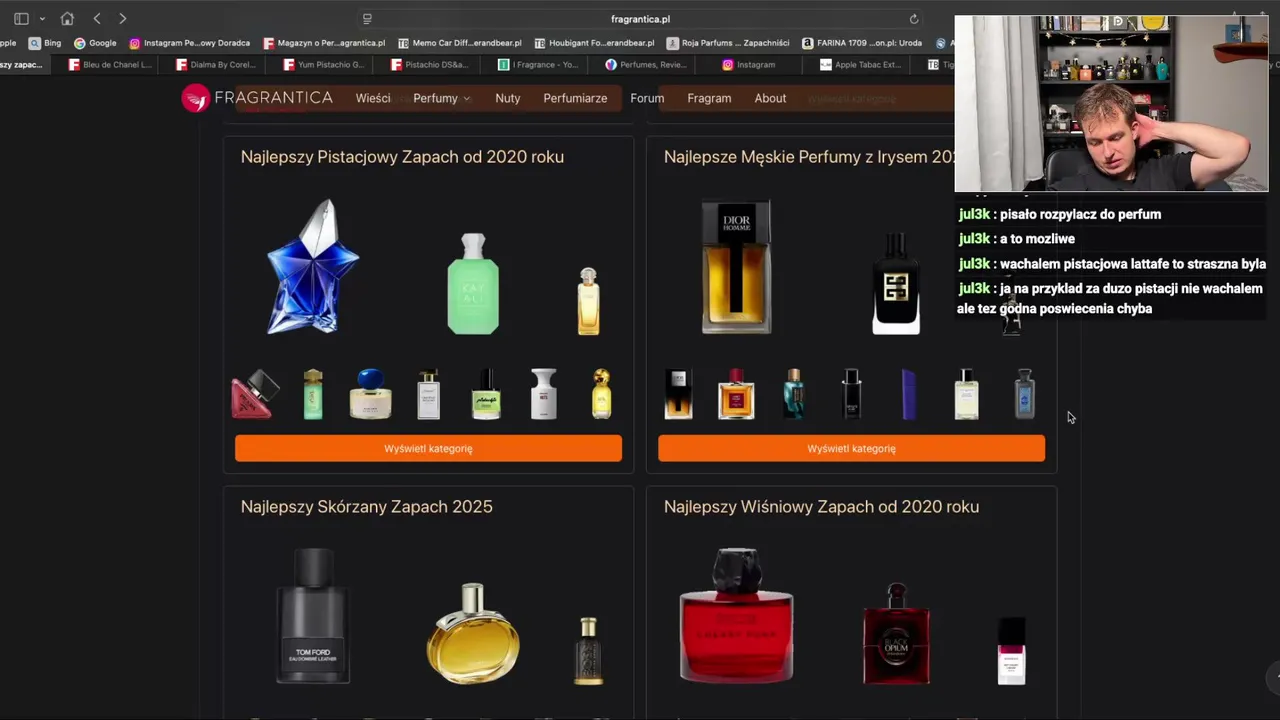This screenshot has height=720, width=1280.
Task: Focus the fragrantica.pl address bar
Action: pos(640,19)
